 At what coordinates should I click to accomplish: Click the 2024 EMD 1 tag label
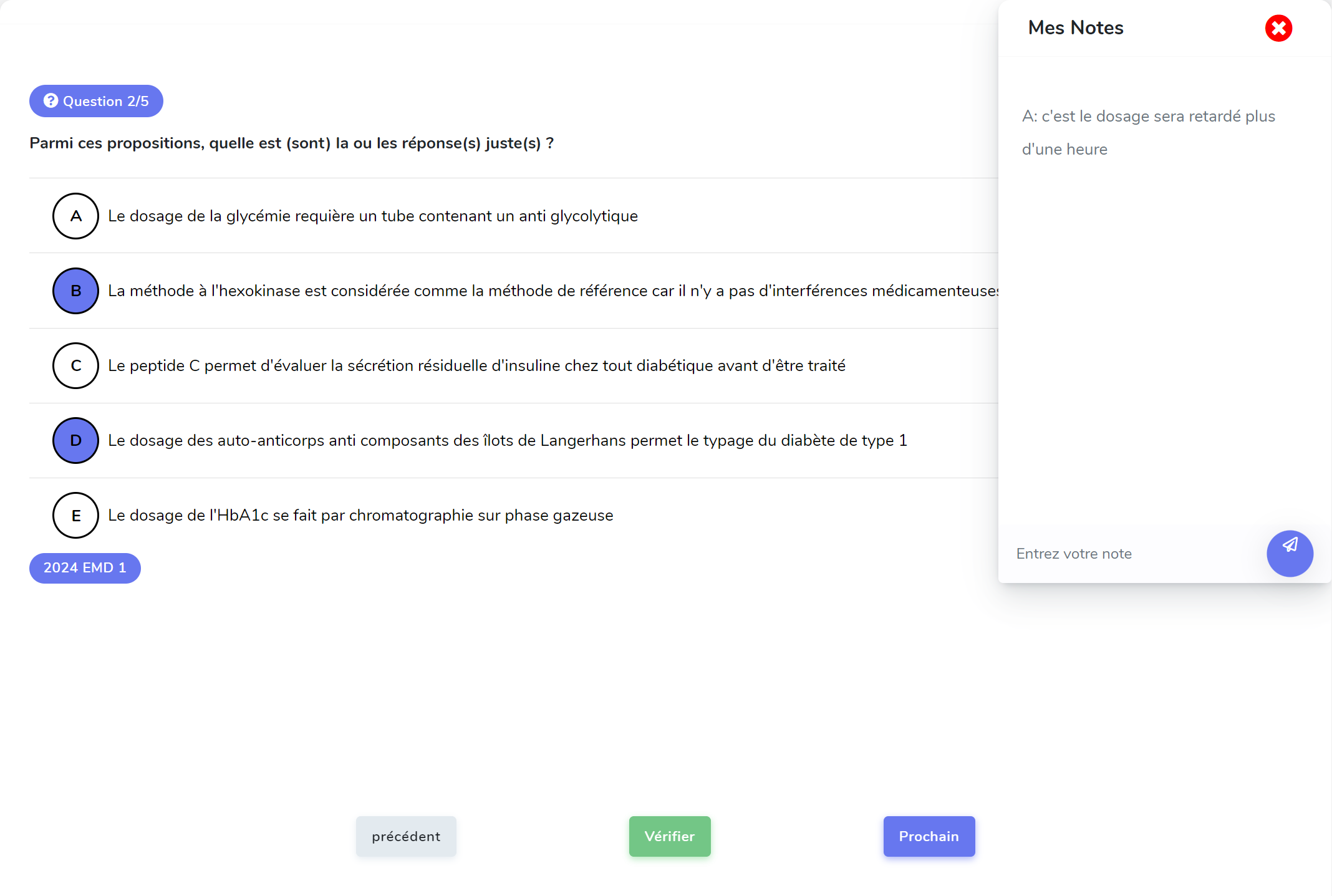(84, 568)
